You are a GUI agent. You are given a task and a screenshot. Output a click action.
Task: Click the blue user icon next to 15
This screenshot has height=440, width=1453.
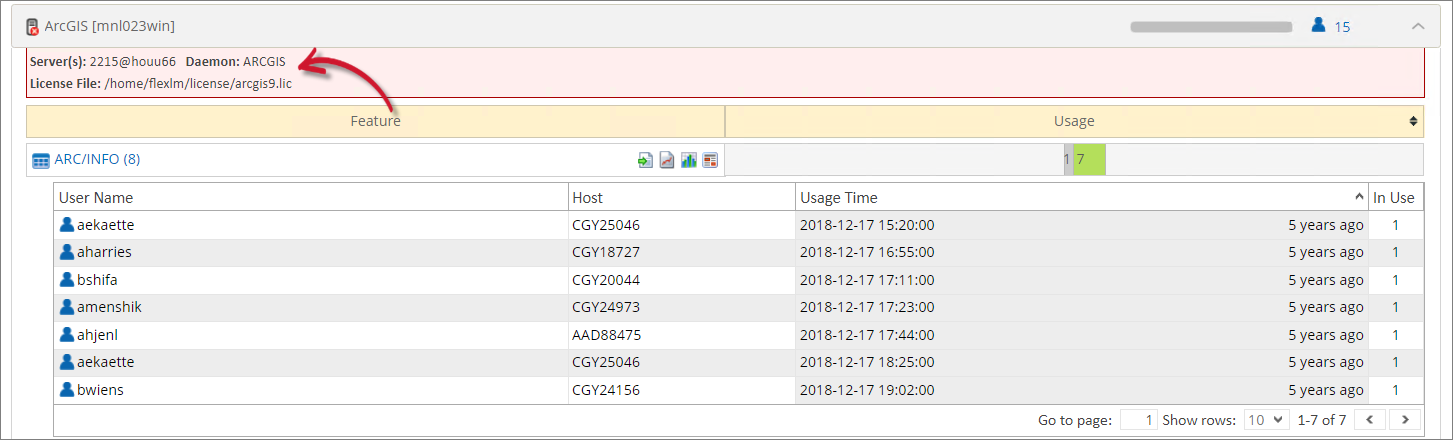tap(1318, 25)
